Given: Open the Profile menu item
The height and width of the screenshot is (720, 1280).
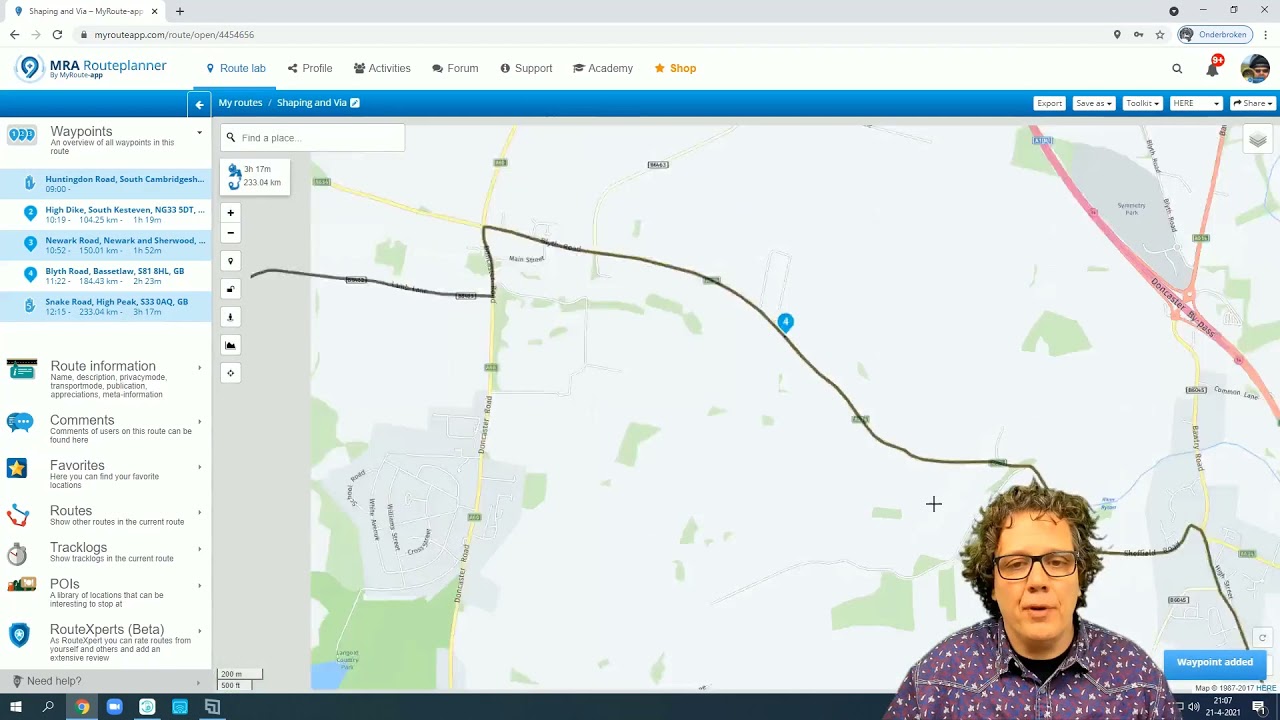Looking at the screenshot, I should pos(310,68).
